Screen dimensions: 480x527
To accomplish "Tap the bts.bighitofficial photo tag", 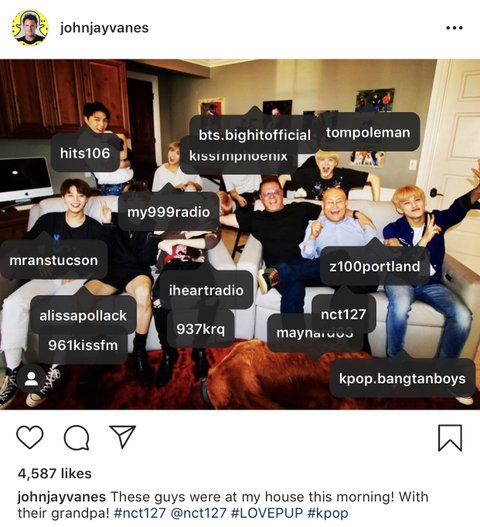I will click(254, 135).
